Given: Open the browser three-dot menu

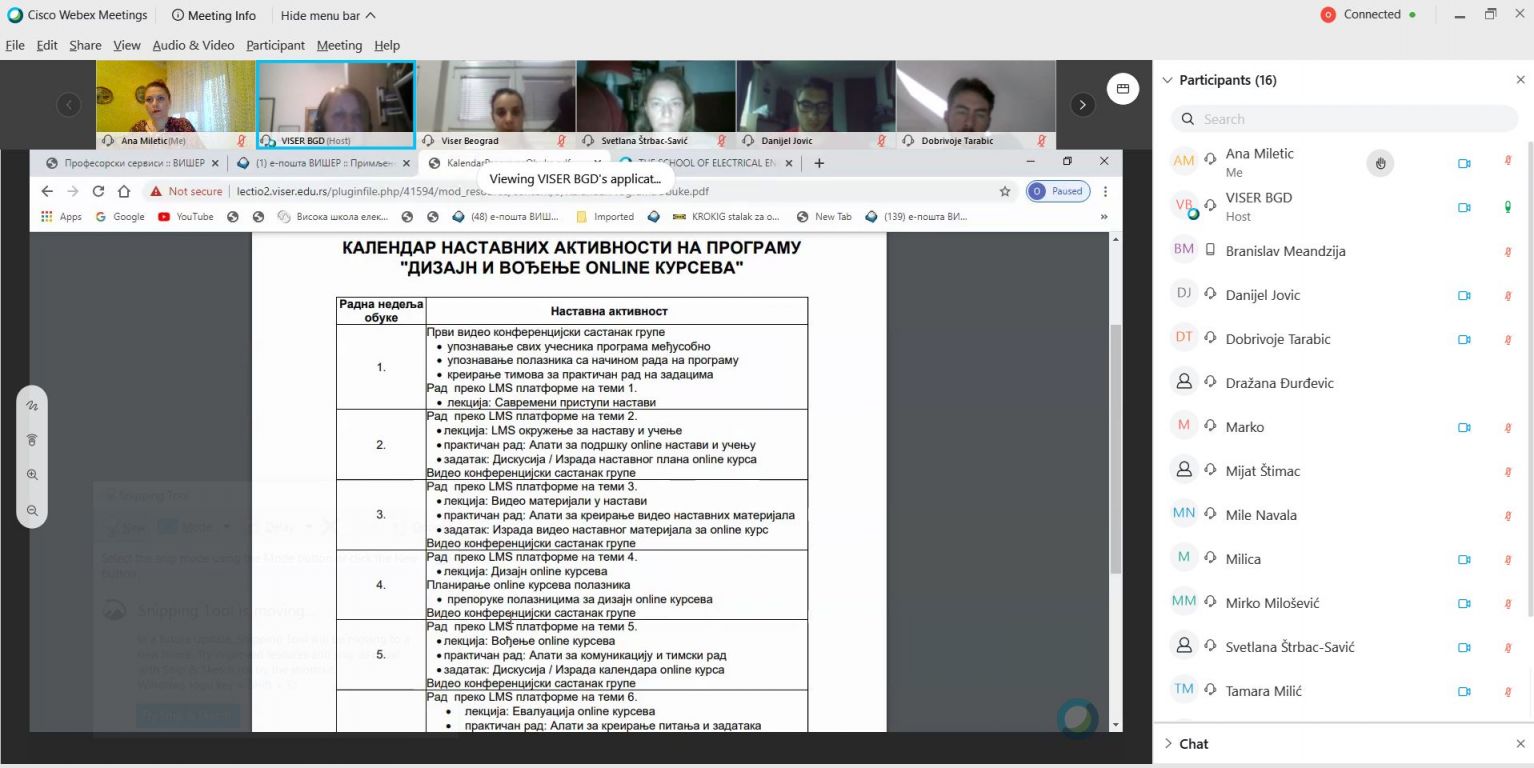Looking at the screenshot, I should tap(1105, 191).
